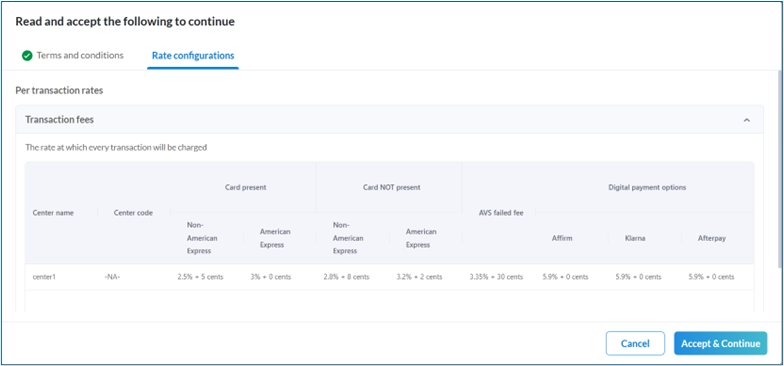Click the -NA- center code cell
Viewport: 784px width, 366px height.
[112, 276]
